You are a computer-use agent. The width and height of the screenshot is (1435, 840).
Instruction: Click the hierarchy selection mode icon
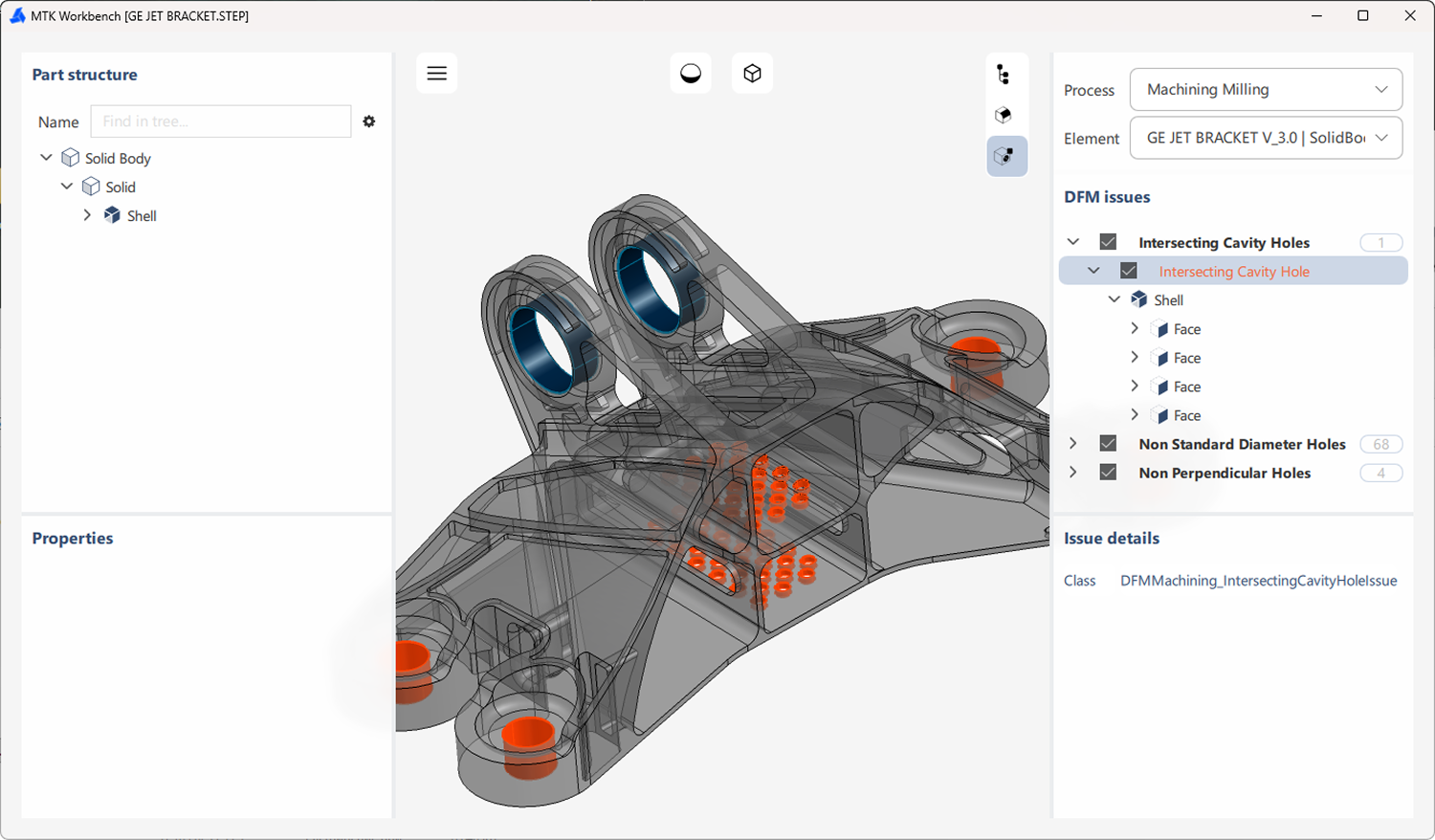(1004, 72)
